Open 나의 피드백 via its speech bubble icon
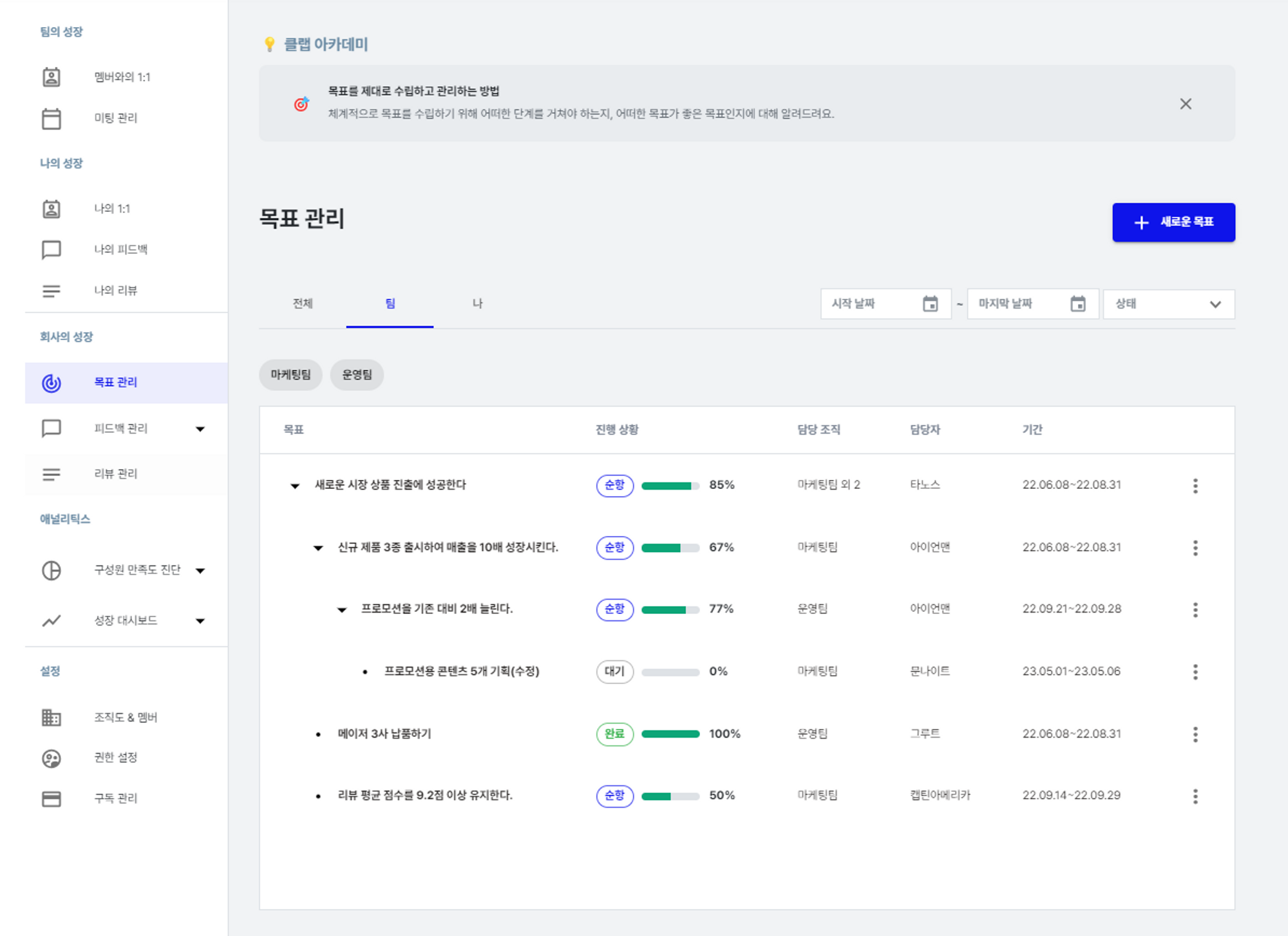Viewport: 1288px width, 936px height. tap(52, 249)
